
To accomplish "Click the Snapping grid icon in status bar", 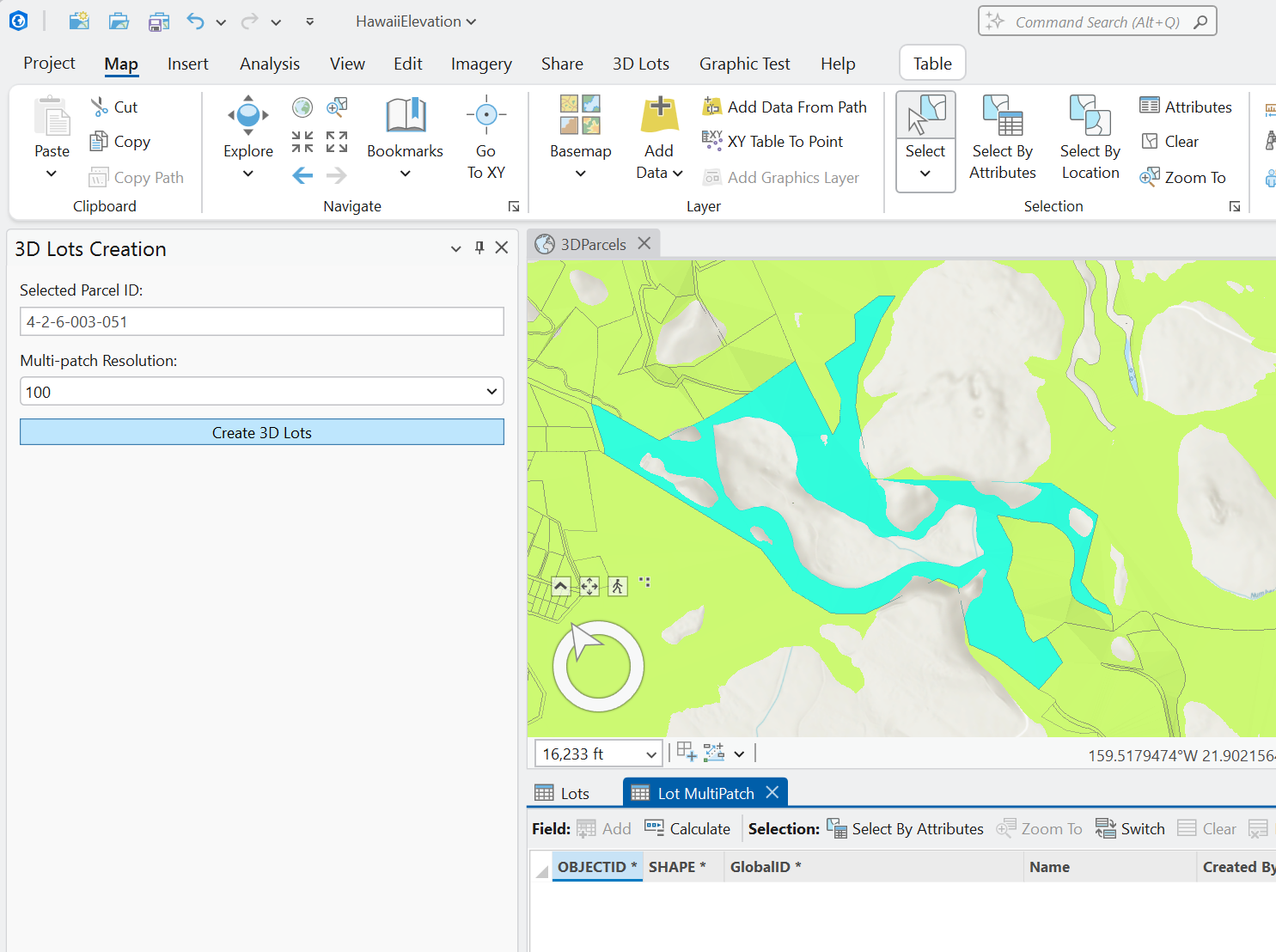I will (x=687, y=753).
